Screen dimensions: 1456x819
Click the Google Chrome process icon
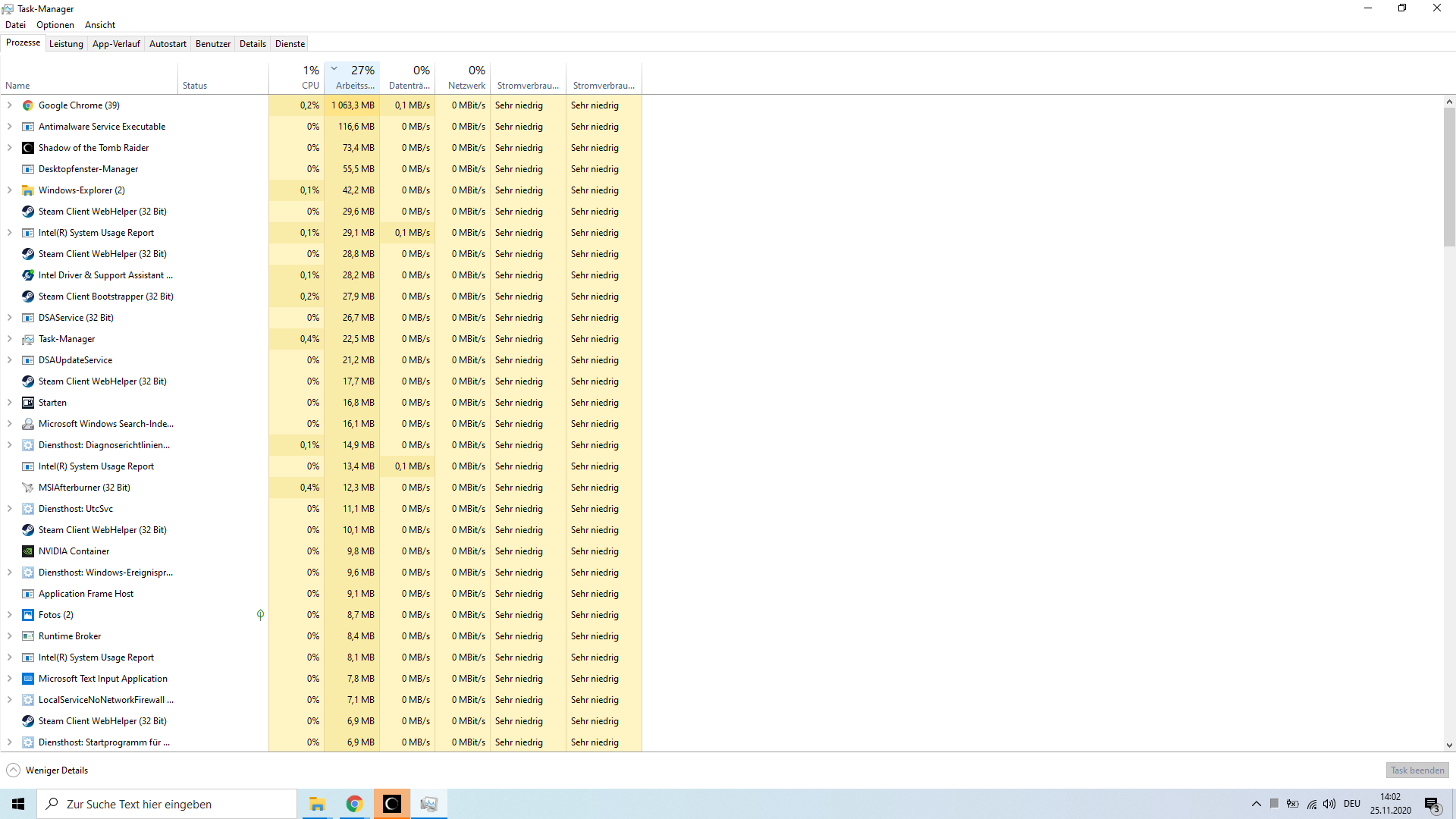coord(28,105)
